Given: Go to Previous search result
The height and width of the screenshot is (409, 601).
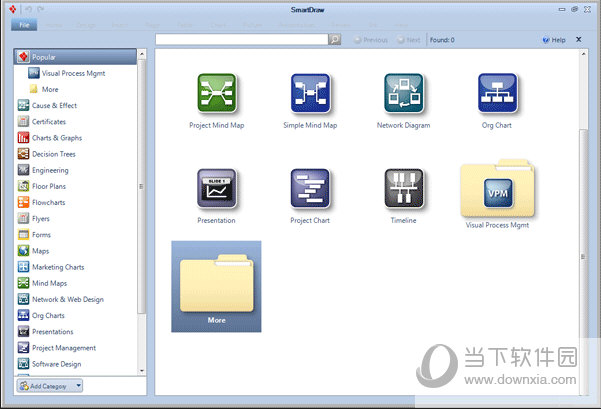Looking at the screenshot, I should point(371,40).
